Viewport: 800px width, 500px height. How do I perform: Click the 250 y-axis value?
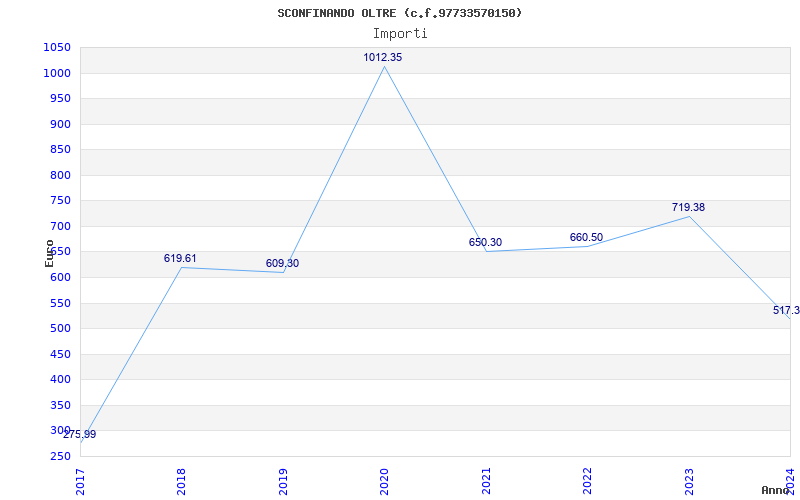tap(60, 457)
